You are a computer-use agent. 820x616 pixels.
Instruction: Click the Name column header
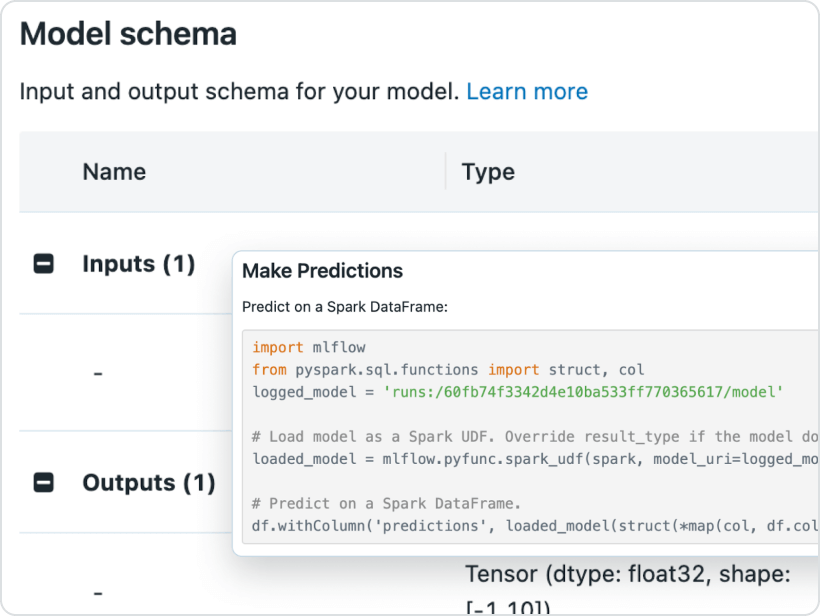114,172
